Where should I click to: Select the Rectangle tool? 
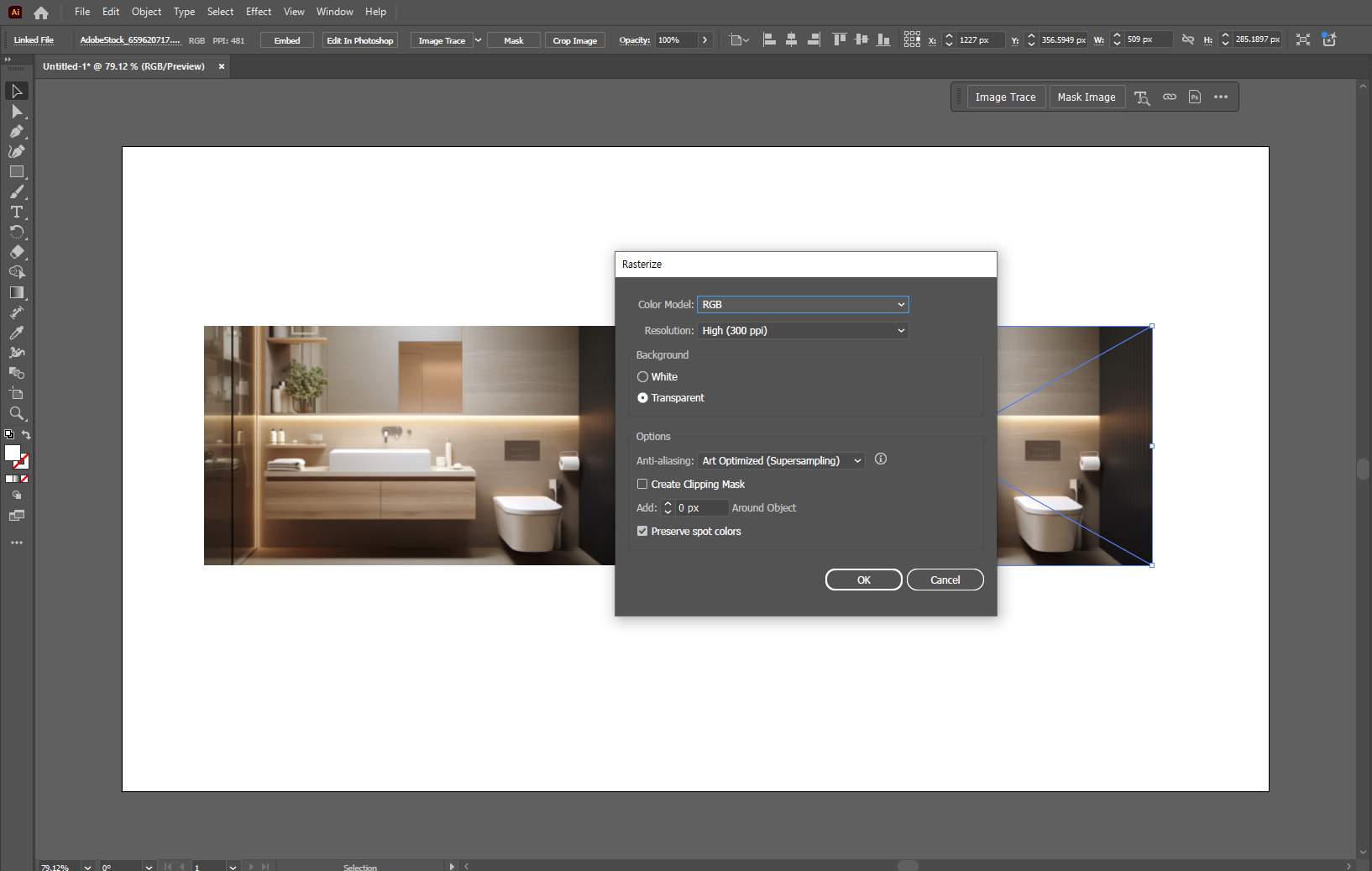point(17,171)
